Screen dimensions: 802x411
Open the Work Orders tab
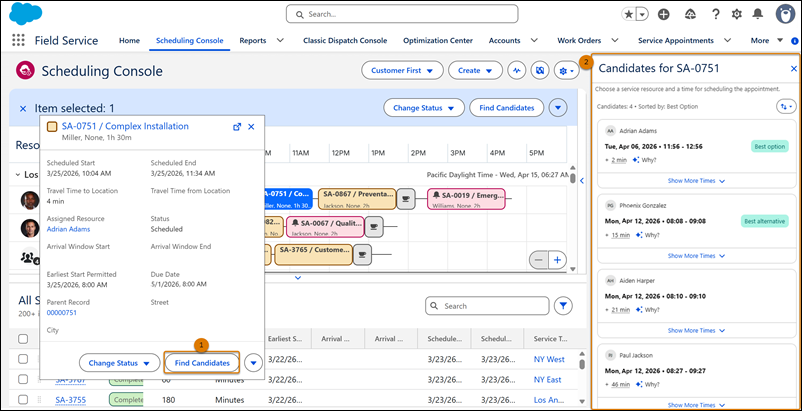click(580, 40)
